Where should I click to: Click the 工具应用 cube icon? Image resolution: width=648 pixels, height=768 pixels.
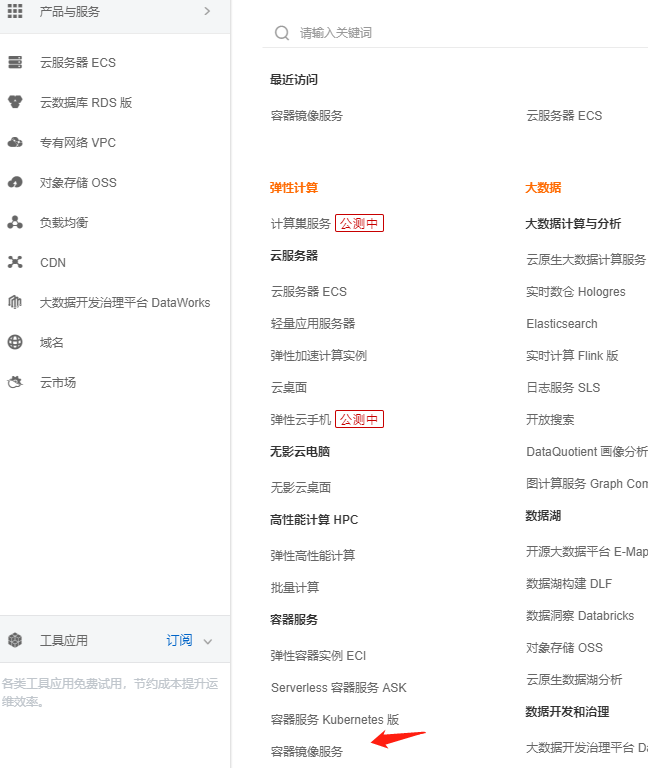(x=15, y=640)
